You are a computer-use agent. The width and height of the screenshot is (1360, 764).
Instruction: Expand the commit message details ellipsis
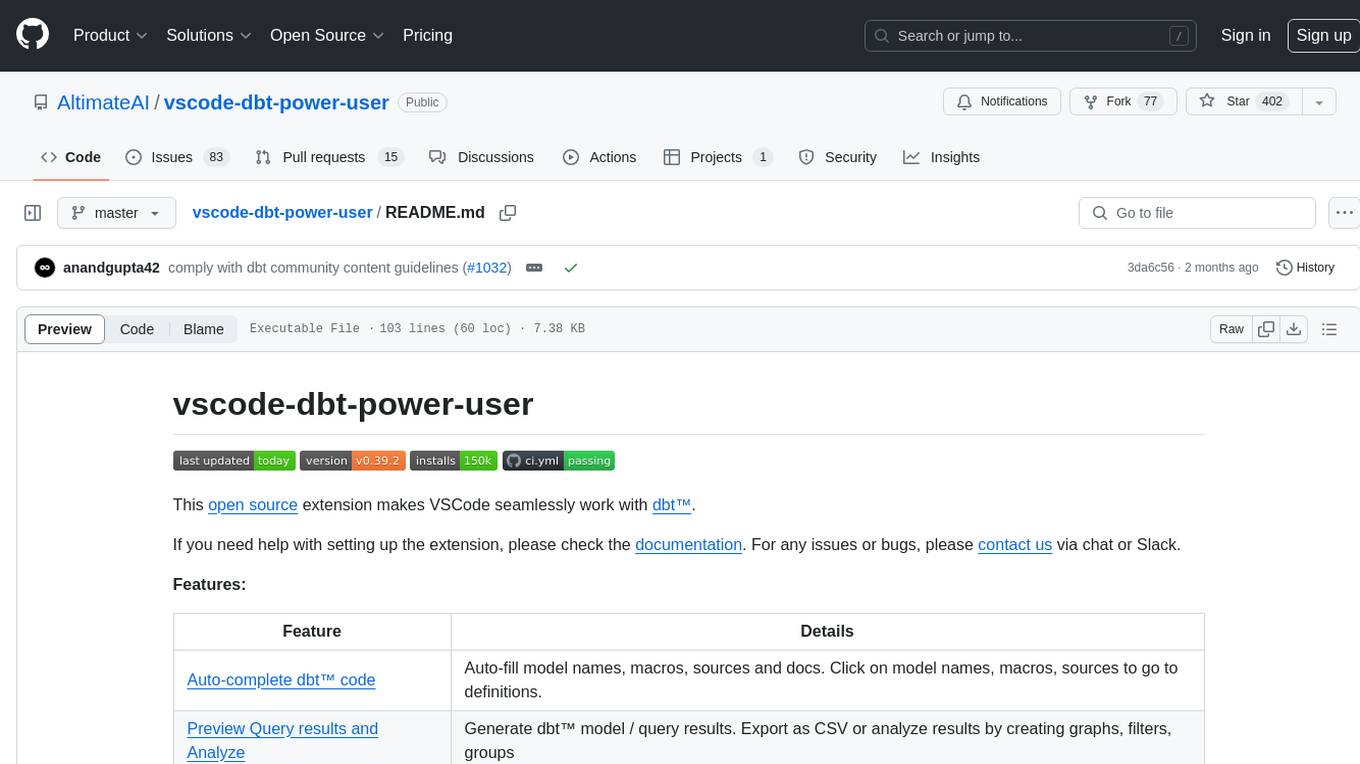coord(534,268)
